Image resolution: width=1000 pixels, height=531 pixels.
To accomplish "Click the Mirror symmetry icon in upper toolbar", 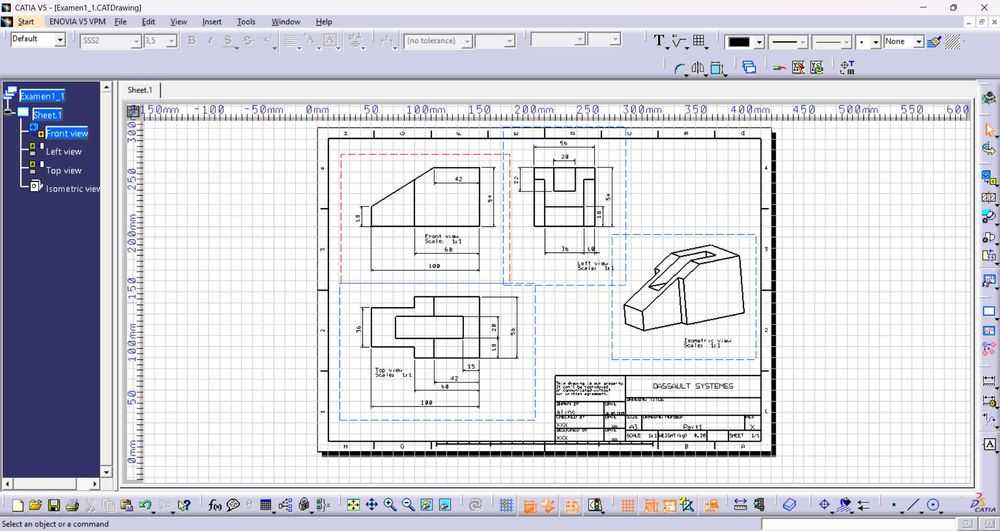I will [x=698, y=67].
